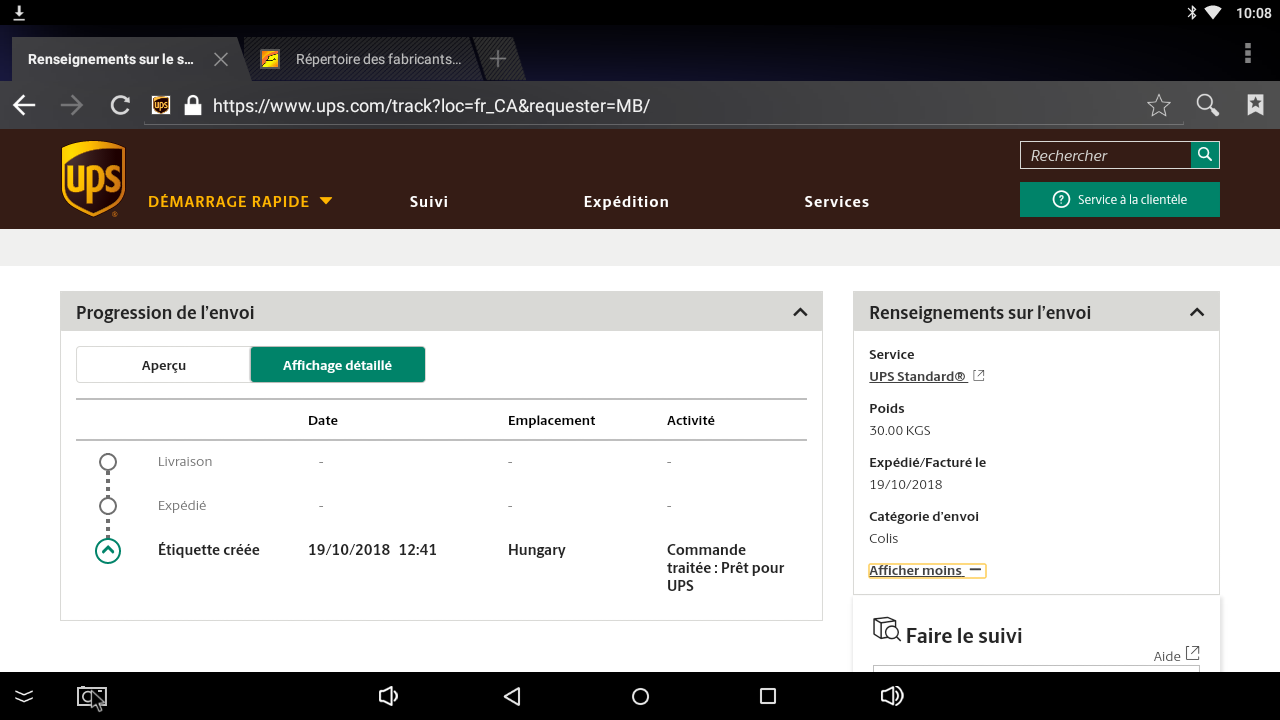Image resolution: width=1280 pixels, height=720 pixels.
Task: Select the Aperçu view toggle
Action: point(163,365)
